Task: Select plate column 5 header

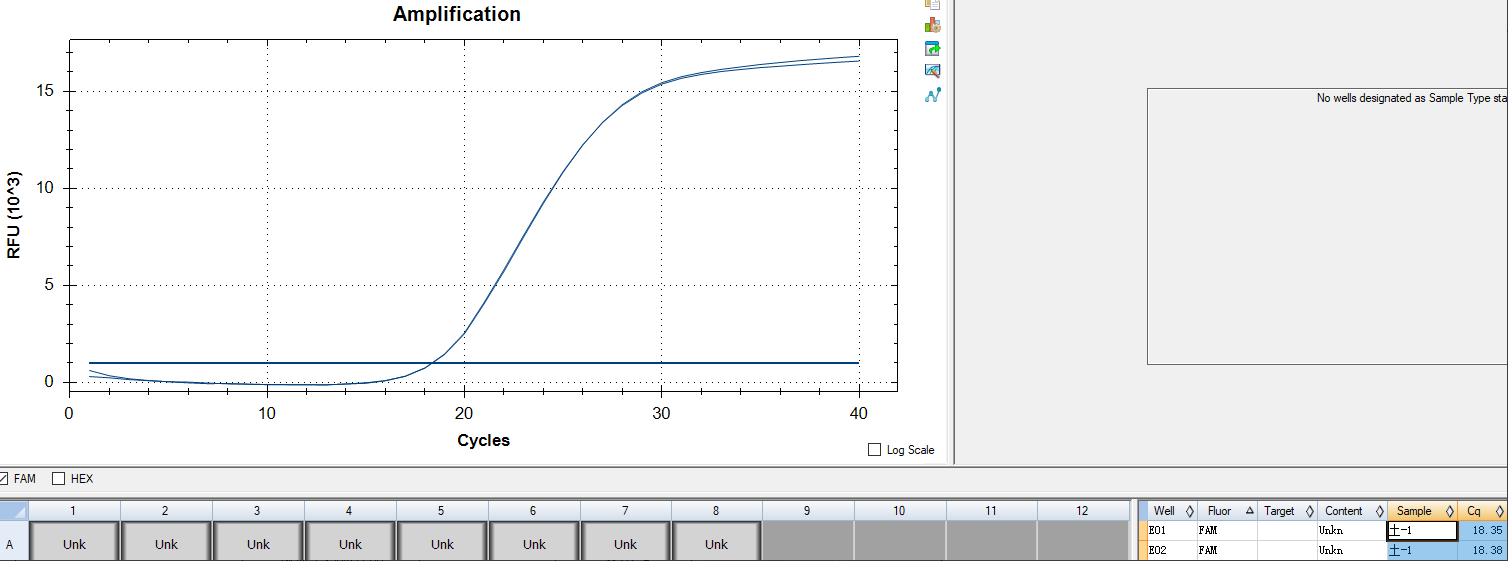Action: click(x=442, y=511)
